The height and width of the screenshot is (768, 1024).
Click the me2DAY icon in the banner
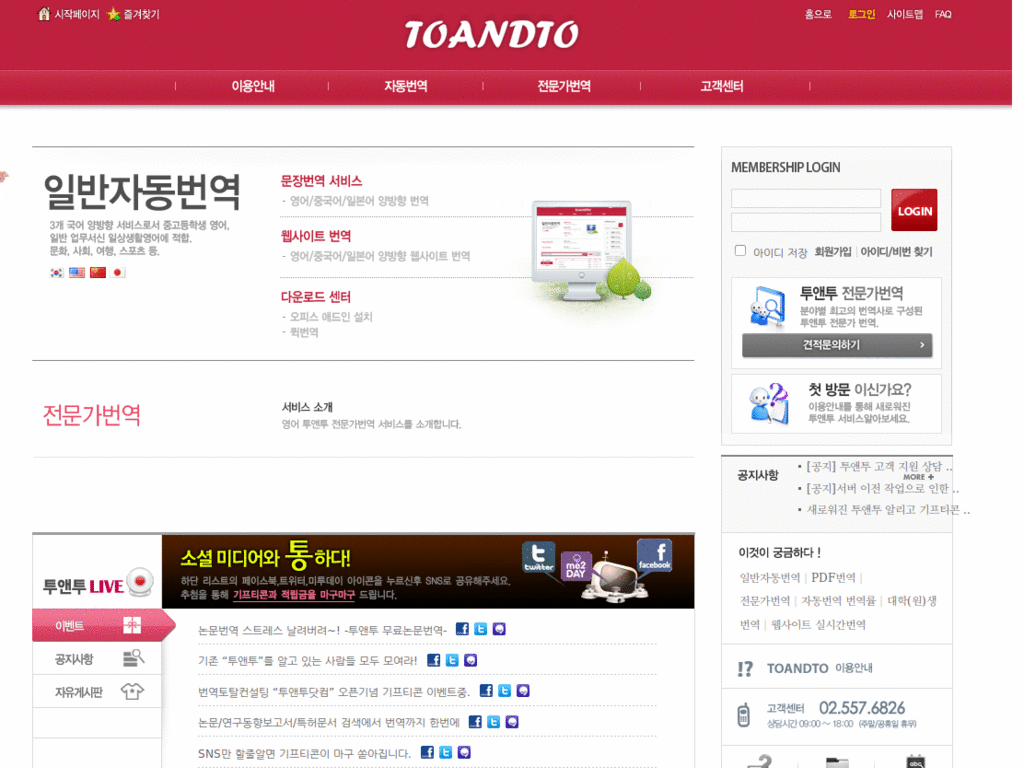[575, 566]
